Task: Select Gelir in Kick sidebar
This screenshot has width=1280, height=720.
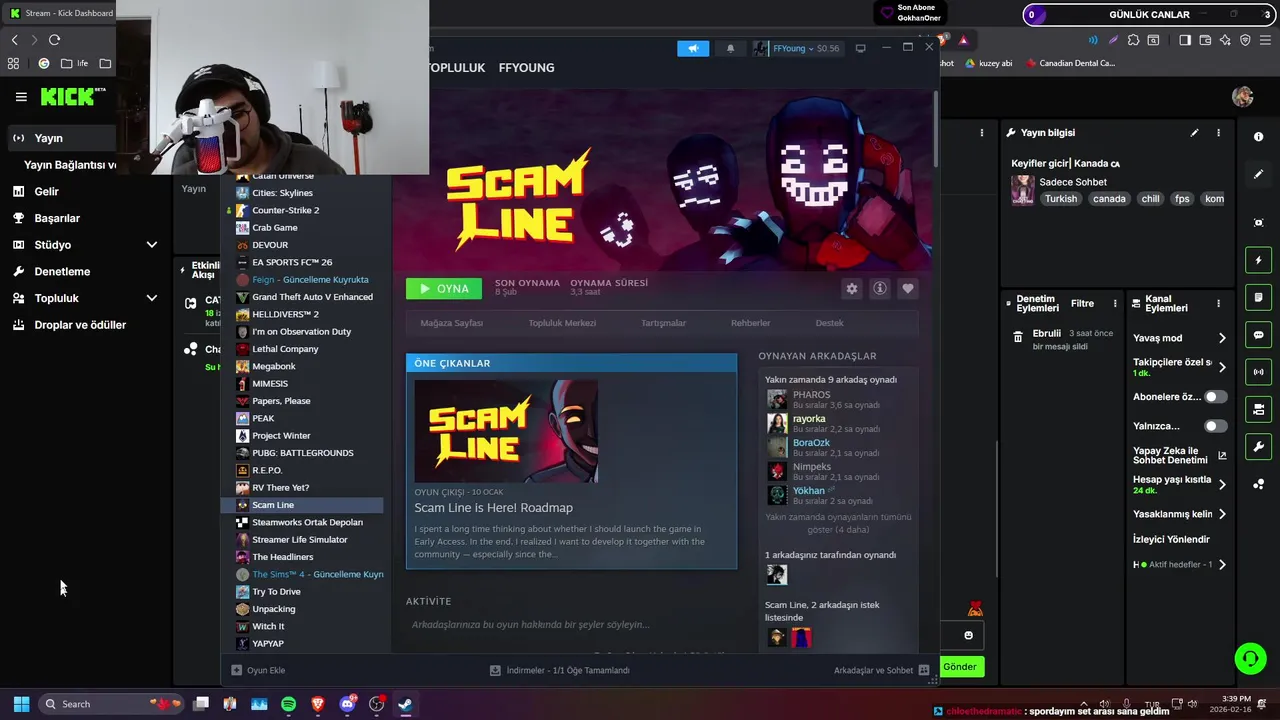Action: coord(47,191)
